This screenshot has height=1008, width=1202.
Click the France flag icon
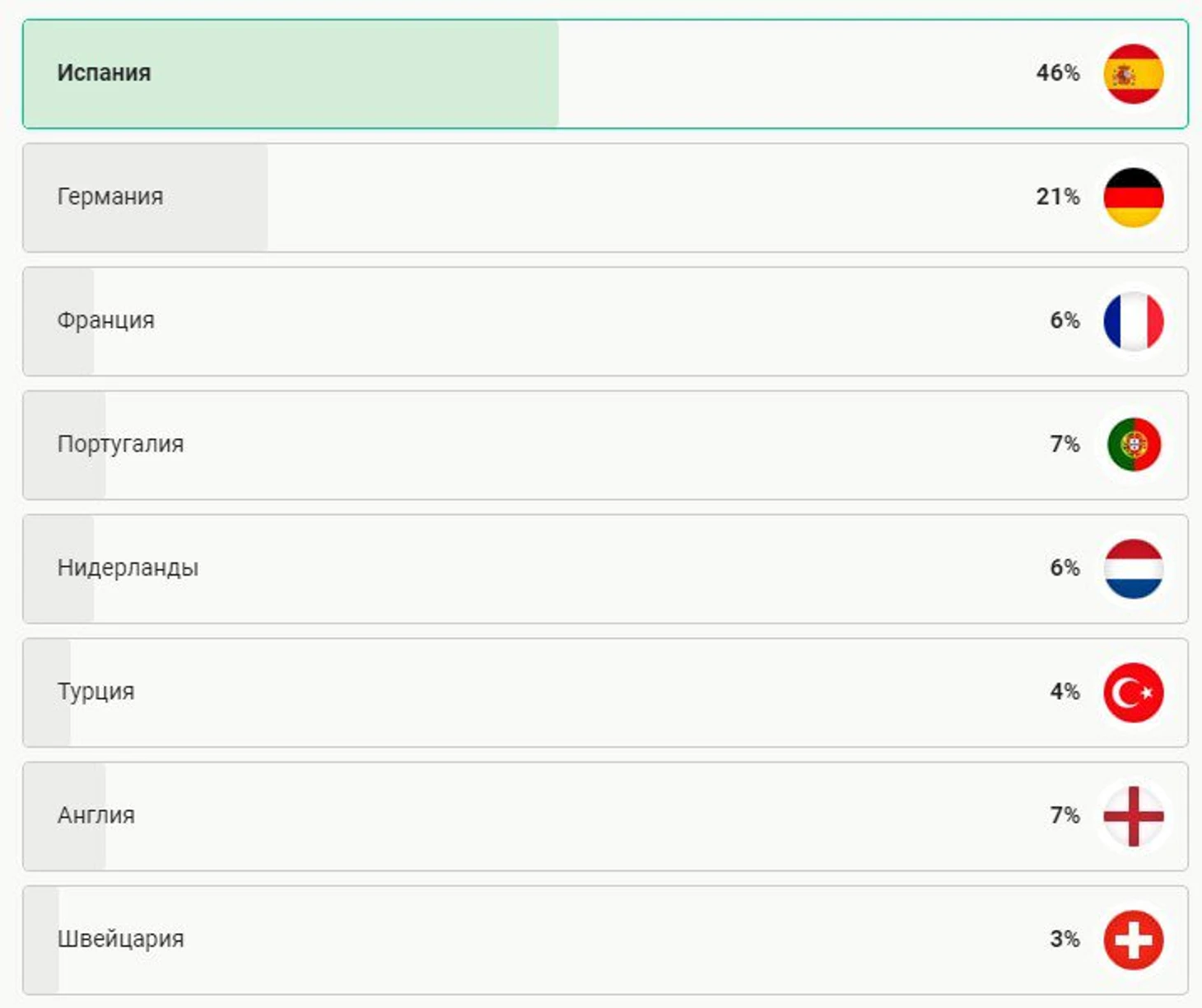tap(1134, 321)
